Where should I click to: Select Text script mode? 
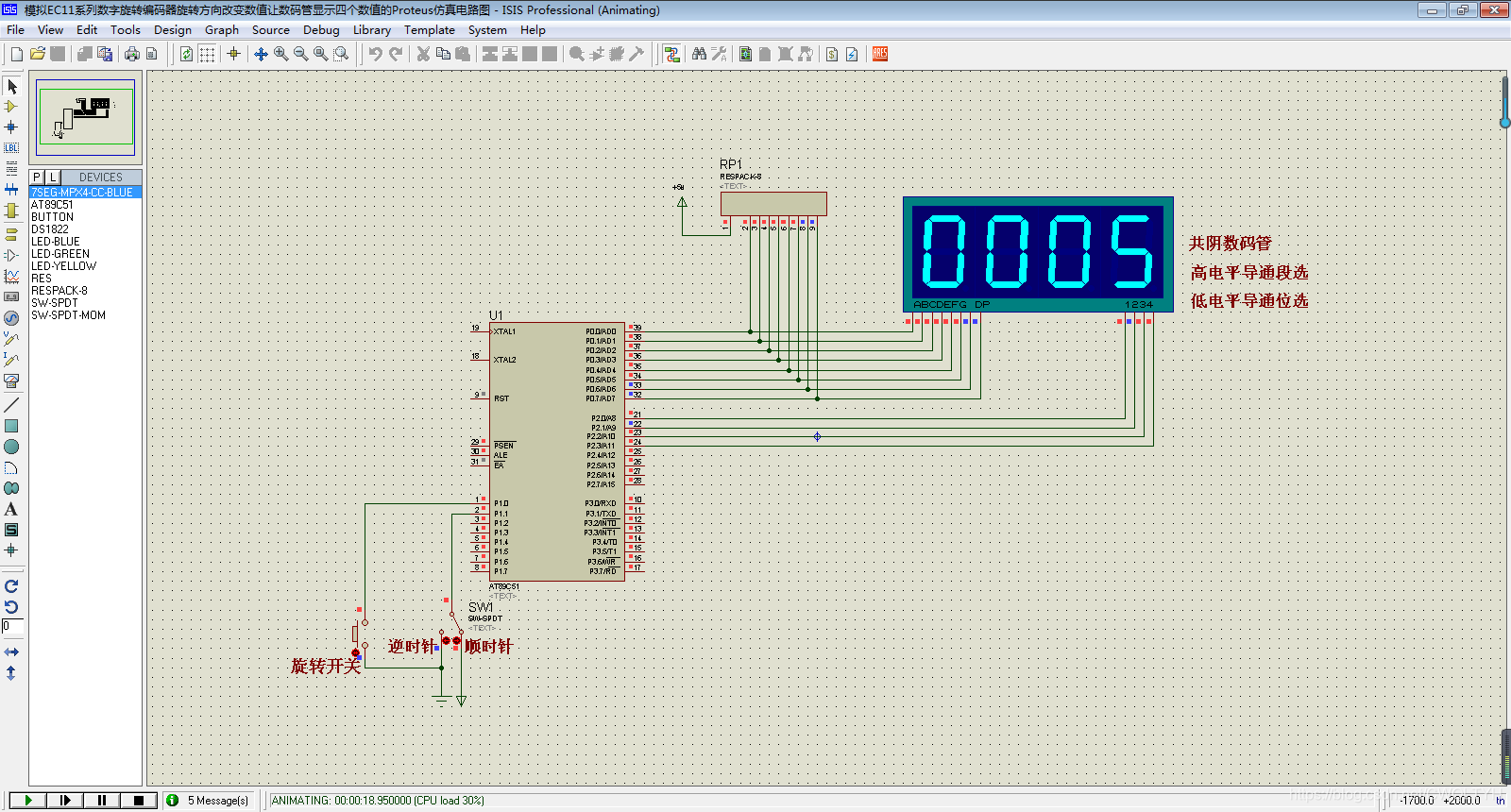coord(11,169)
